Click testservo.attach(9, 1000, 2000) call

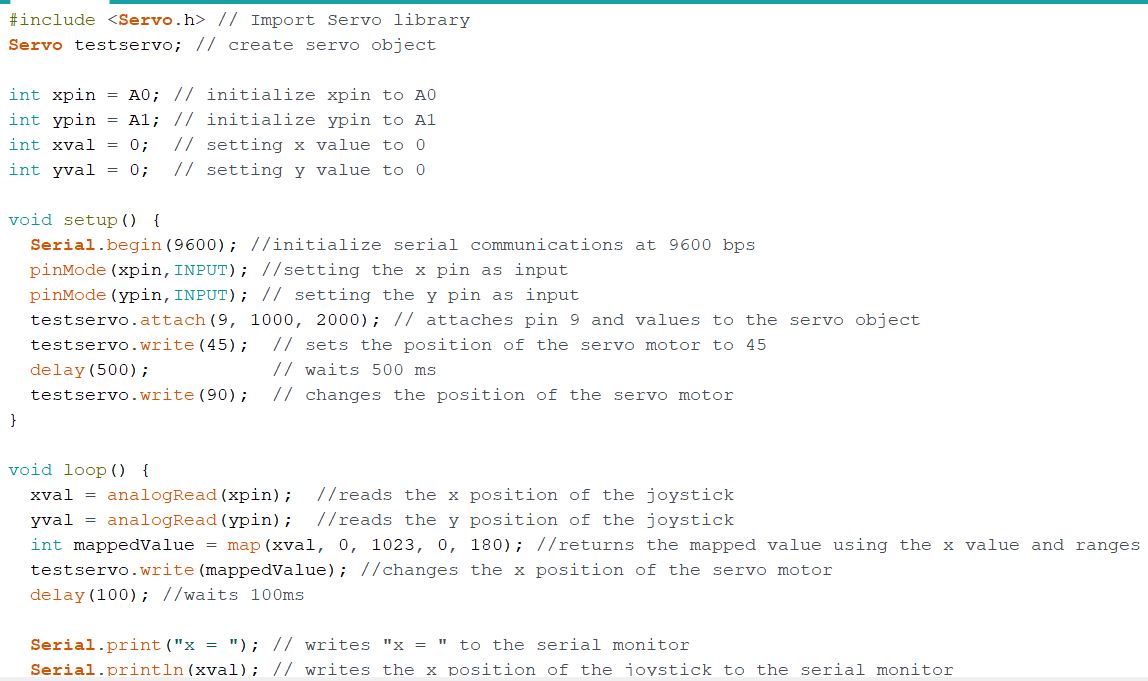(x=205, y=319)
